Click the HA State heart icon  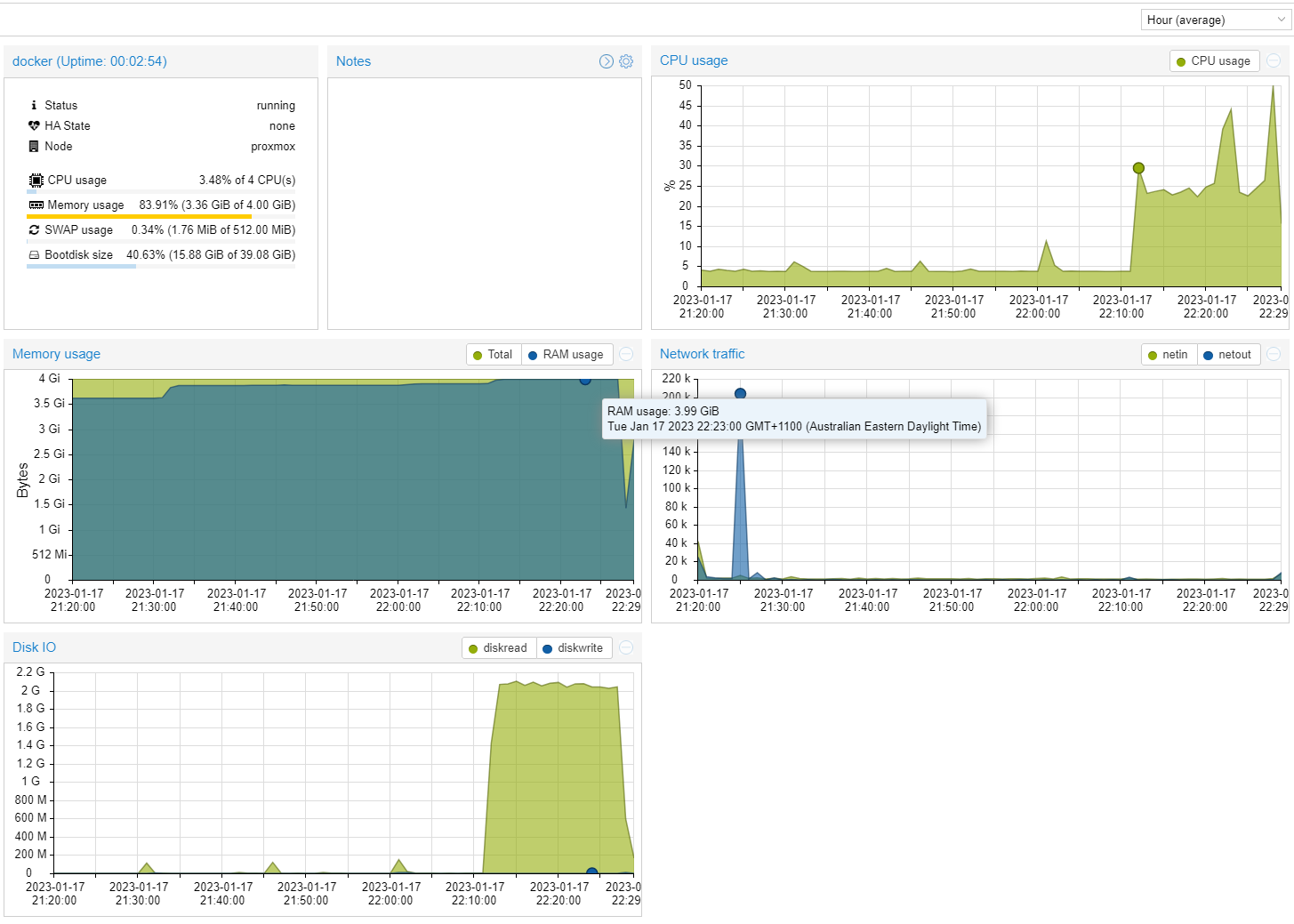34,125
